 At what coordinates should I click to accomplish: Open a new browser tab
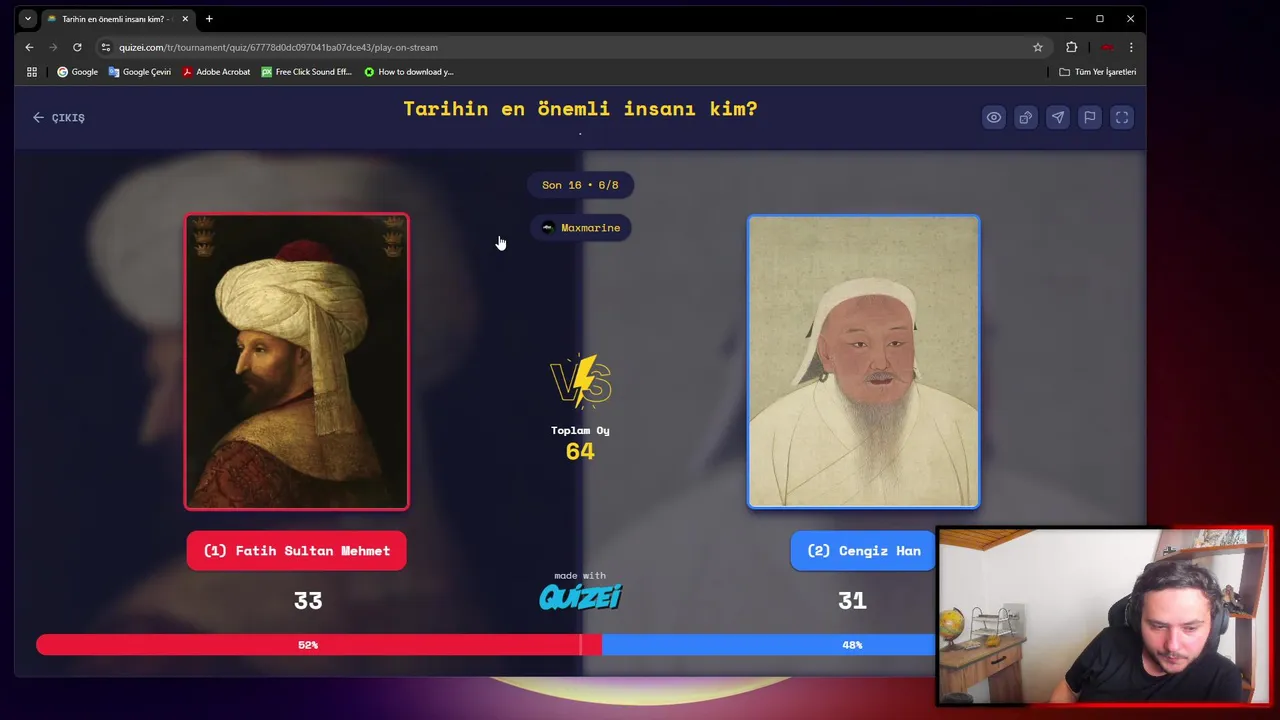209,19
